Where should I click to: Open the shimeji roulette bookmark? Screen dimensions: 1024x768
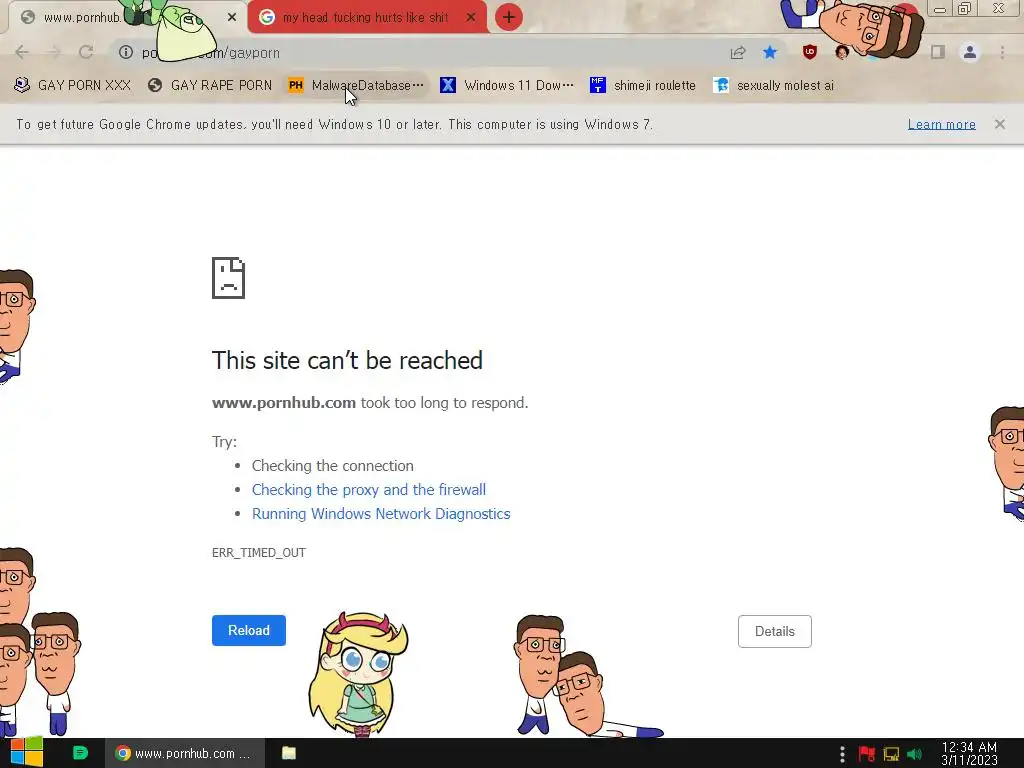[643, 85]
